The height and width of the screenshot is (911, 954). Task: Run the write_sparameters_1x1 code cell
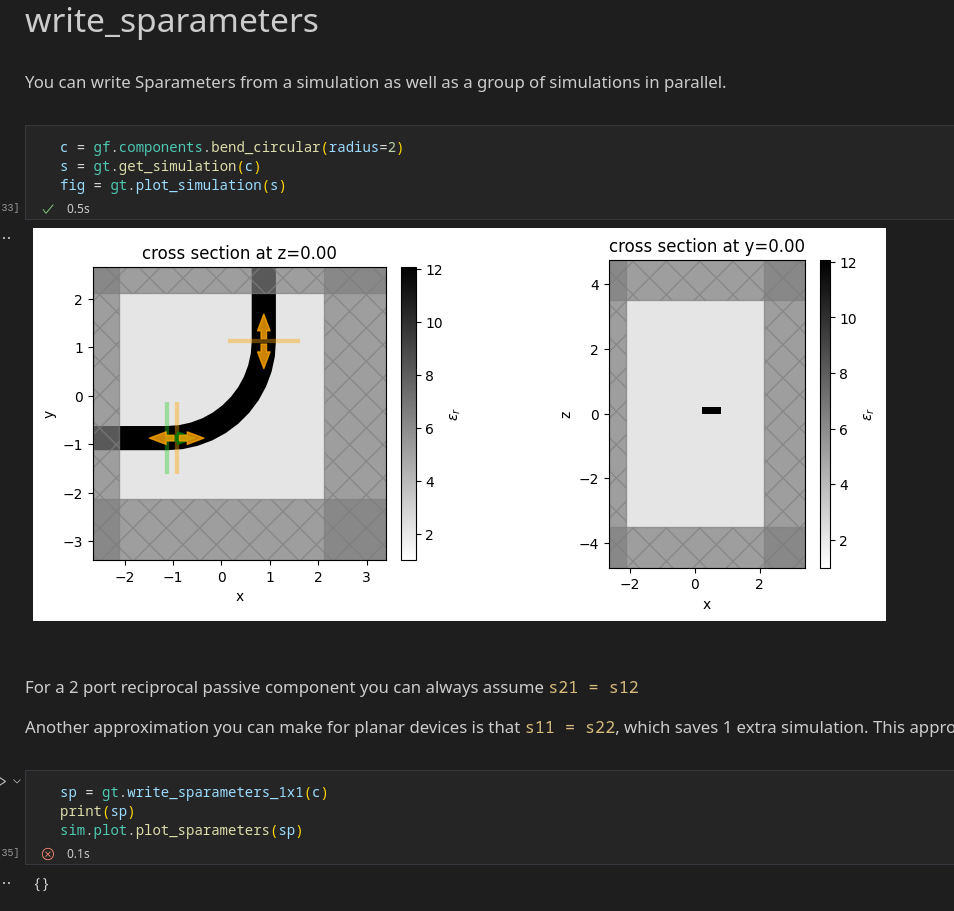pyautogui.click(x=5, y=781)
